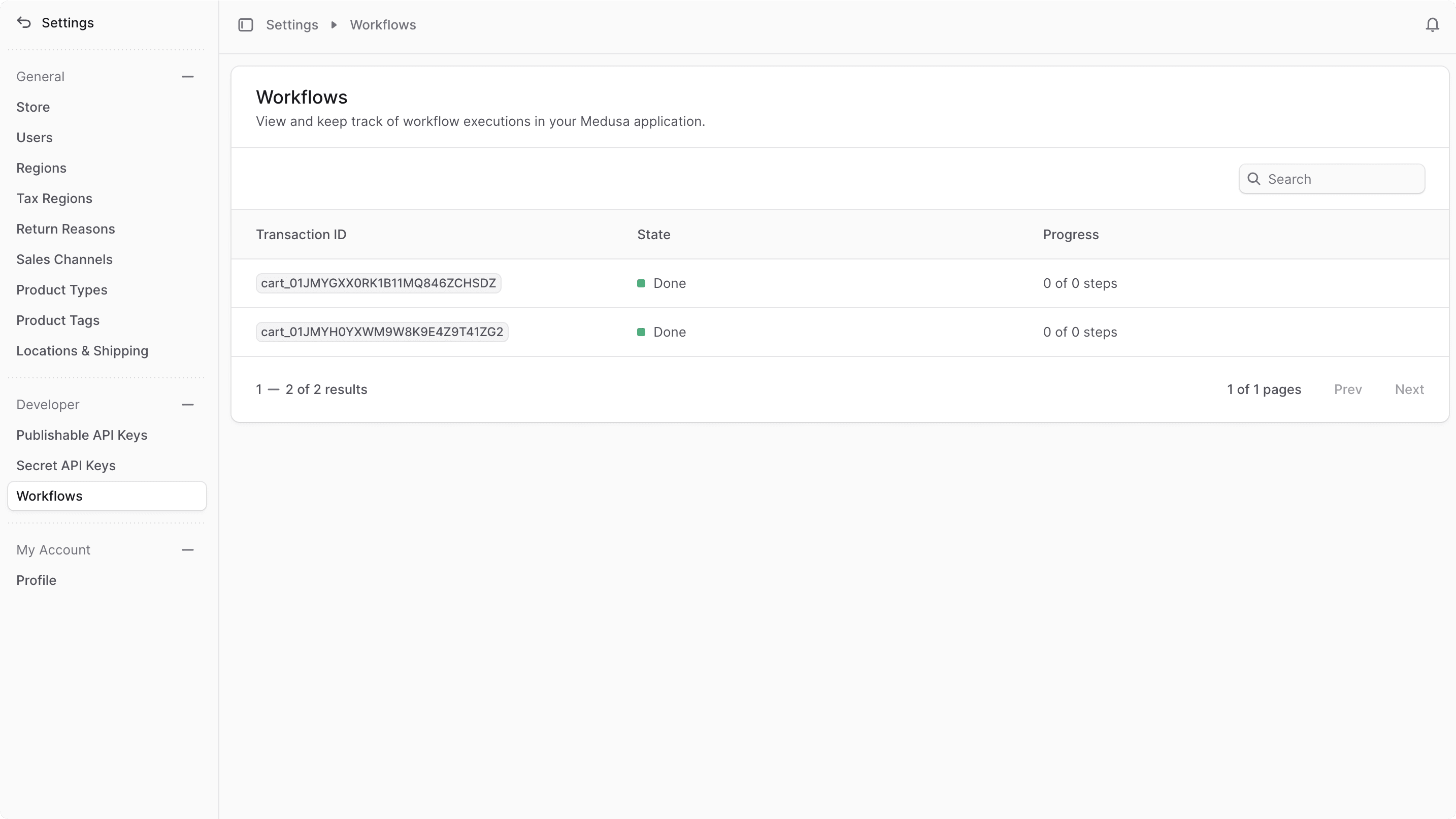This screenshot has width=1456, height=819.
Task: Click the magnifier icon in the search box
Action: click(x=1254, y=179)
